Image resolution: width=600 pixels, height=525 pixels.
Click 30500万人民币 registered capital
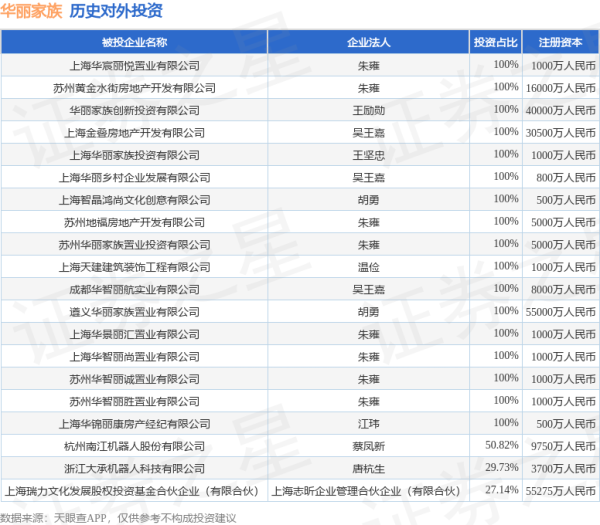[561, 133]
